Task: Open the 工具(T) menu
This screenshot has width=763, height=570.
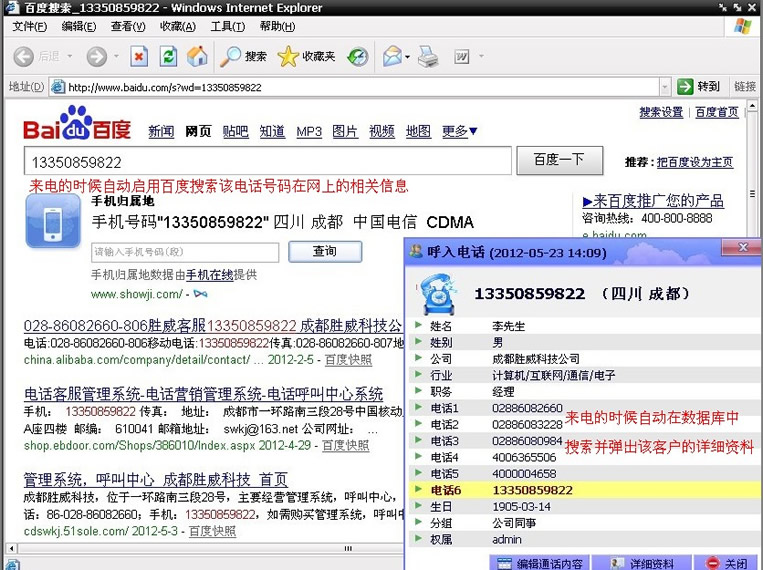Action: (227, 26)
